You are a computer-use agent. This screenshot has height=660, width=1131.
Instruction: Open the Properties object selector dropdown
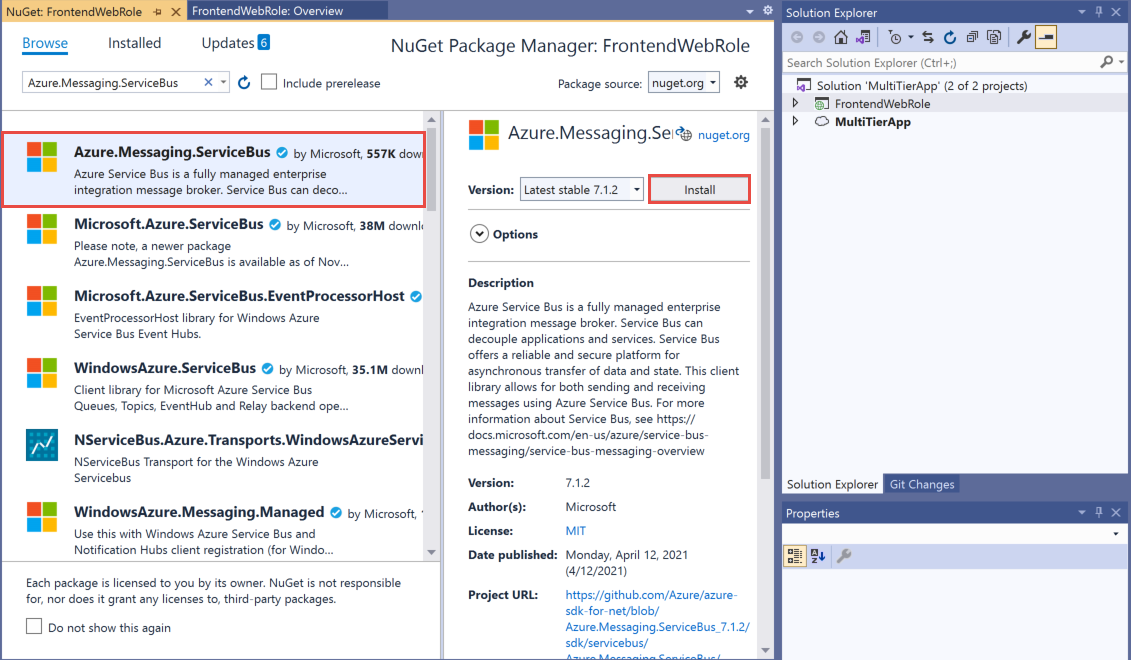[1116, 534]
